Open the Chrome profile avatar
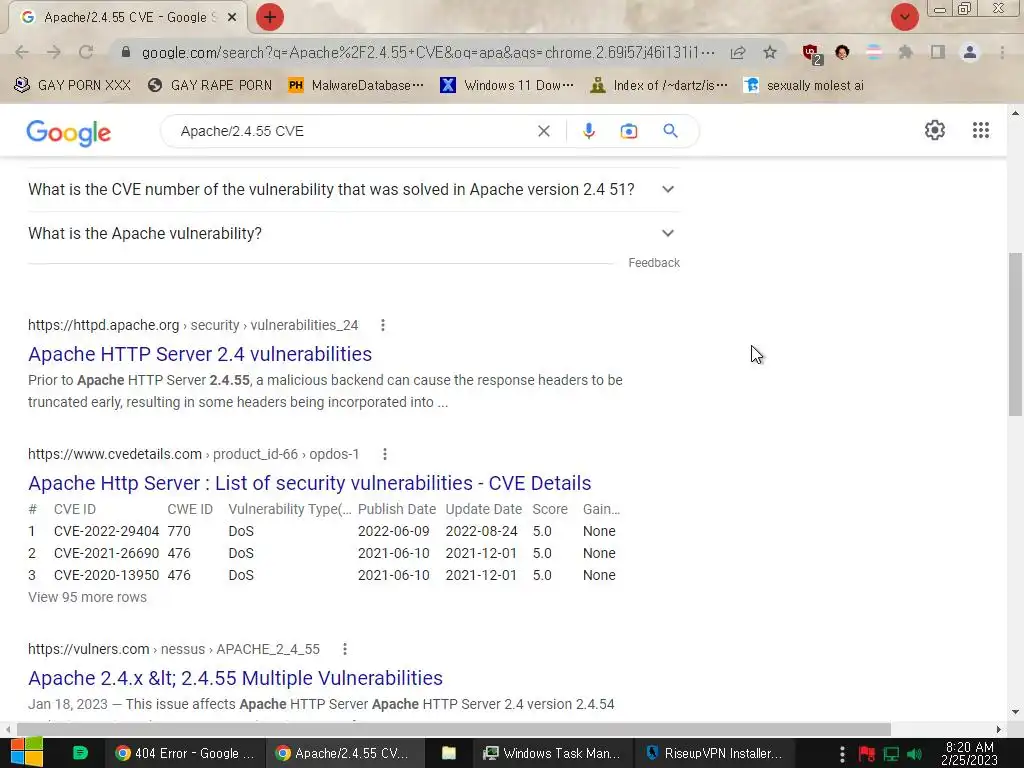 pos(970,52)
